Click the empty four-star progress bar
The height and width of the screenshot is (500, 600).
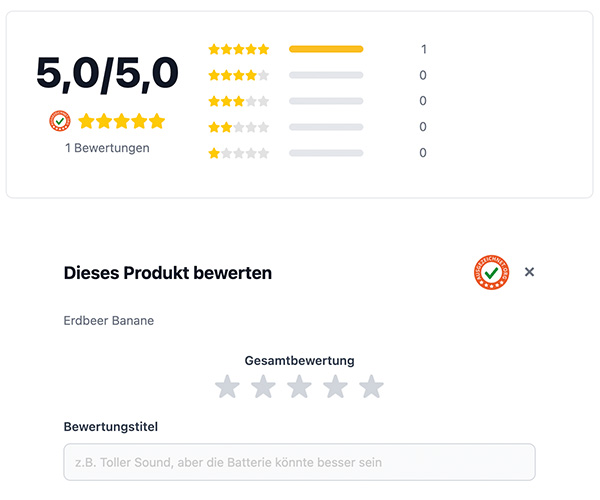[326, 75]
